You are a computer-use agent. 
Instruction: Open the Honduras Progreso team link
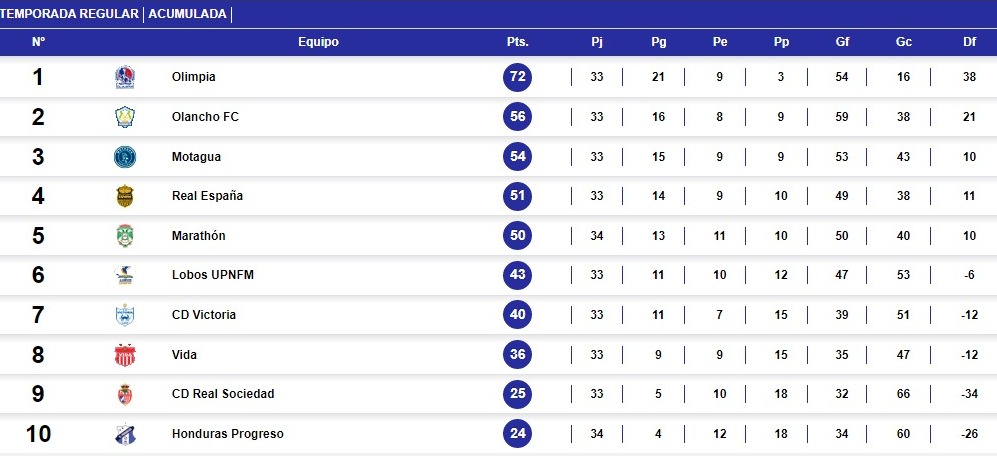227,434
